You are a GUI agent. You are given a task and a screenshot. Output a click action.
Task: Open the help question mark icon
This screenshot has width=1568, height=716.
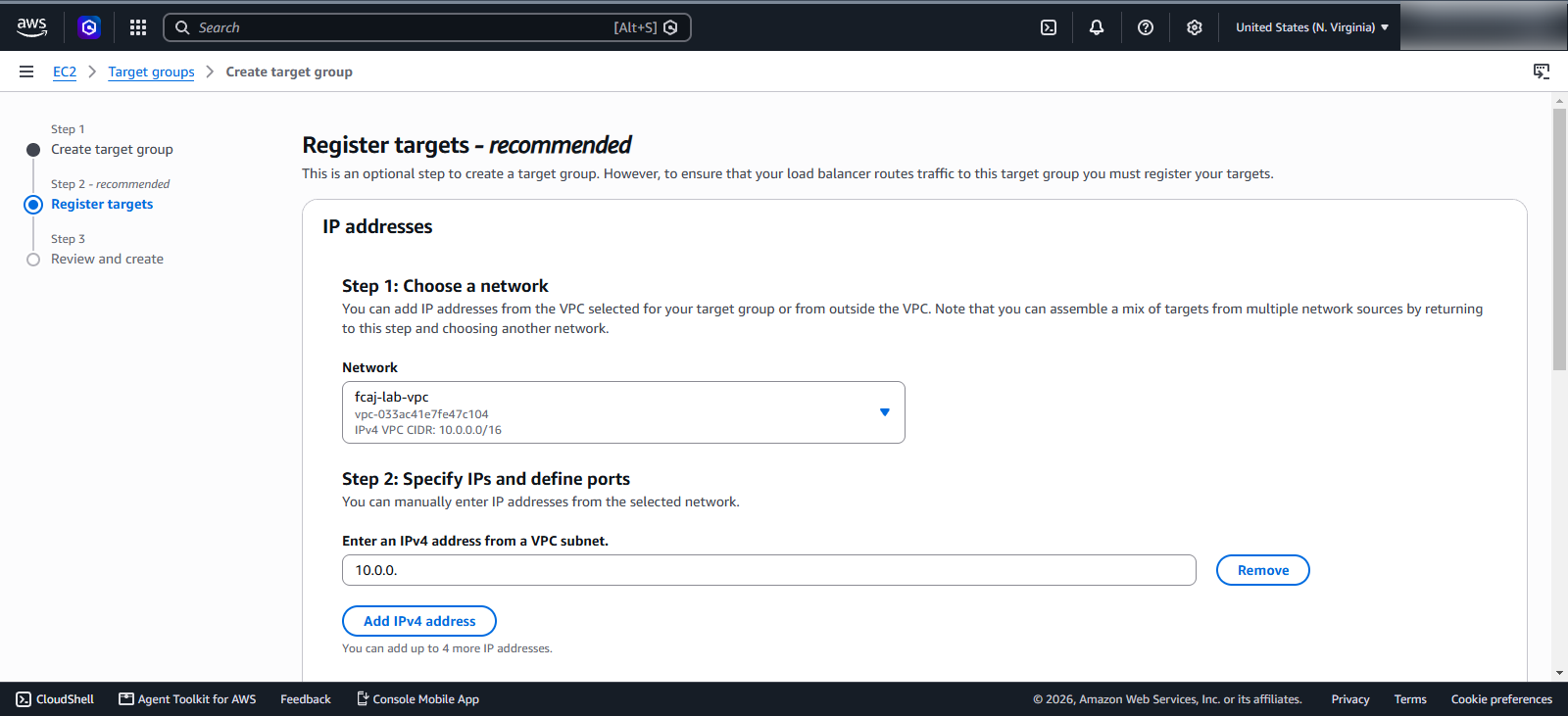[x=1146, y=27]
